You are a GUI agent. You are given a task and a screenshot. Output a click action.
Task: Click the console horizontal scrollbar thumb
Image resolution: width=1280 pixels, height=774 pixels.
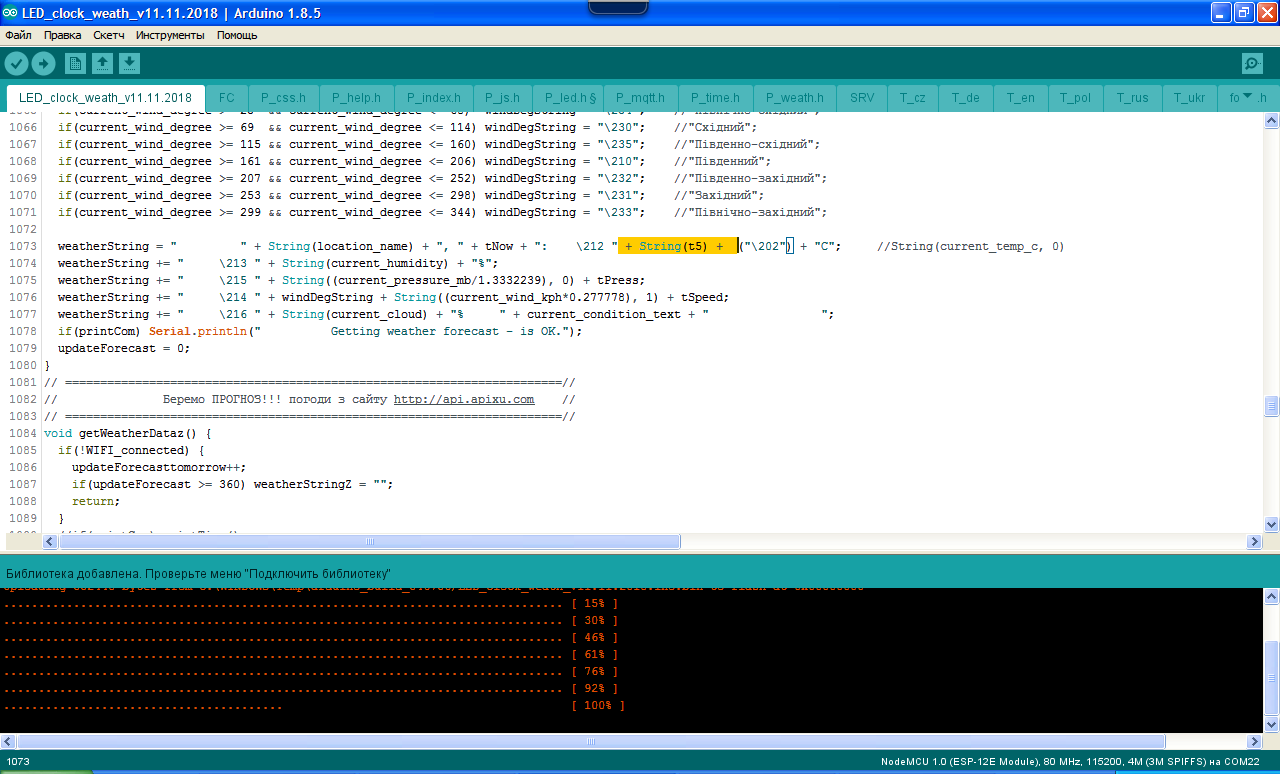point(590,741)
